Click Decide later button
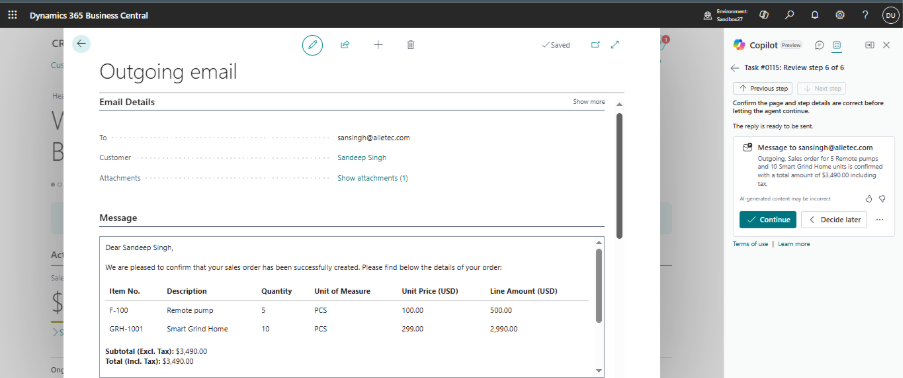903x378 pixels. [x=834, y=220]
